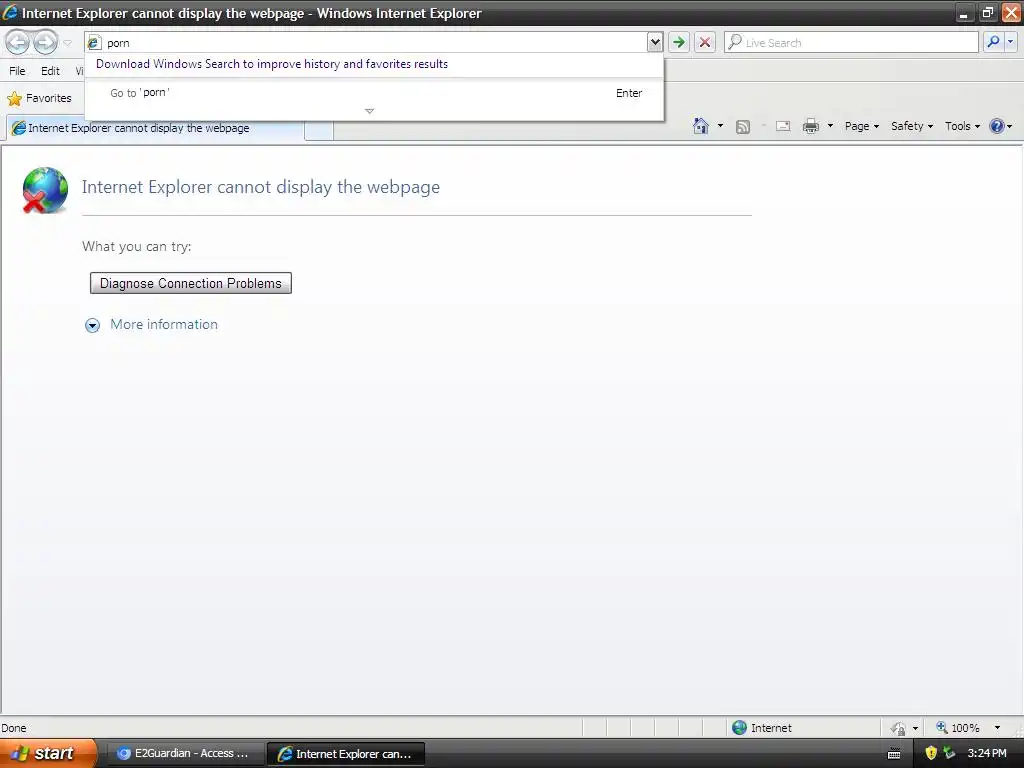The width and height of the screenshot is (1024, 768).
Task: Open search provider options dropdown
Action: pyautogui.click(x=1010, y=42)
